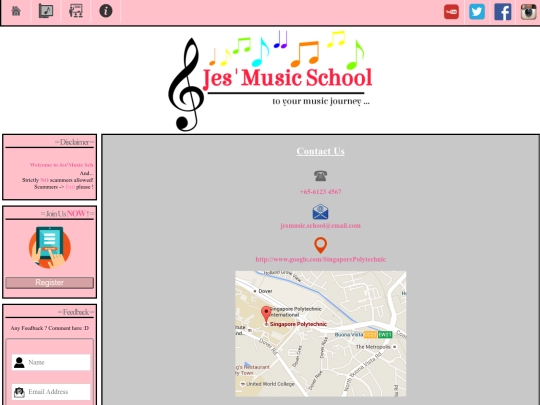Open the Instagram icon

[x=528, y=12]
